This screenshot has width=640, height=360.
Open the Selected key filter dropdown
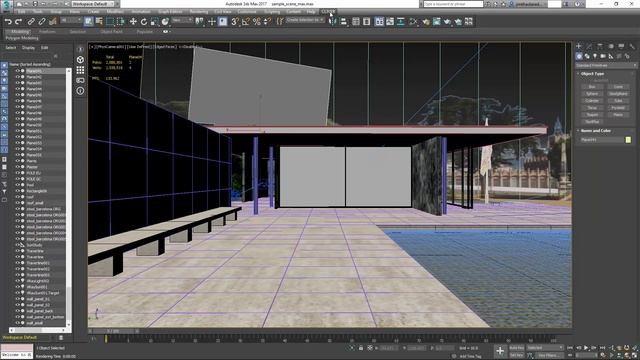coord(545,348)
